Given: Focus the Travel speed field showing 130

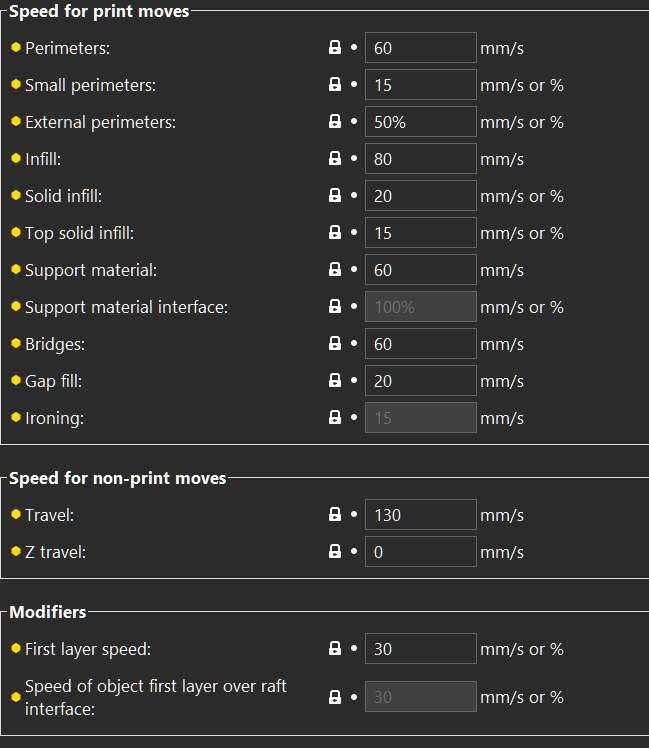Looking at the screenshot, I should (420, 514).
